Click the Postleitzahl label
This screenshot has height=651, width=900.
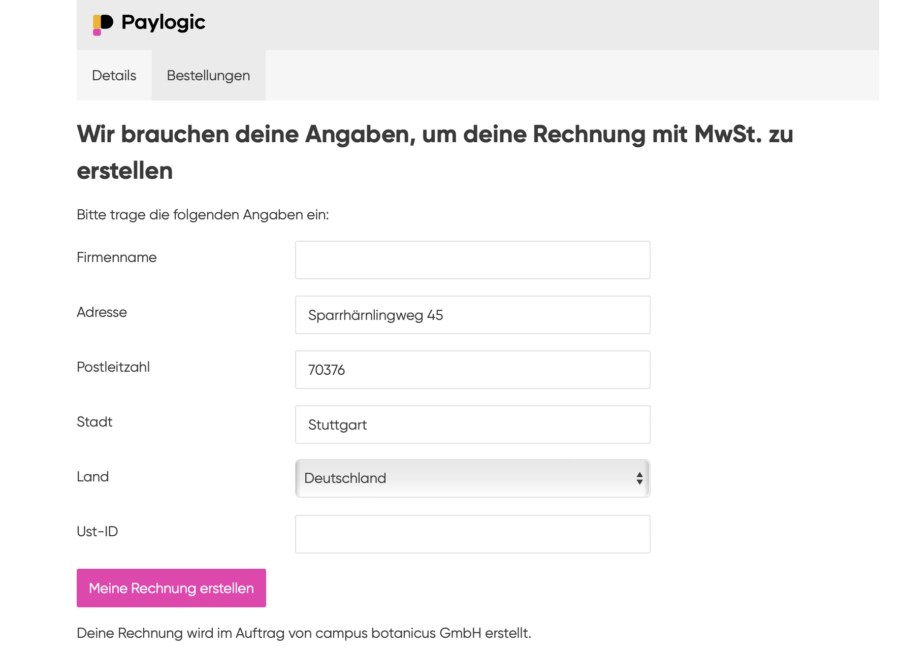(113, 367)
